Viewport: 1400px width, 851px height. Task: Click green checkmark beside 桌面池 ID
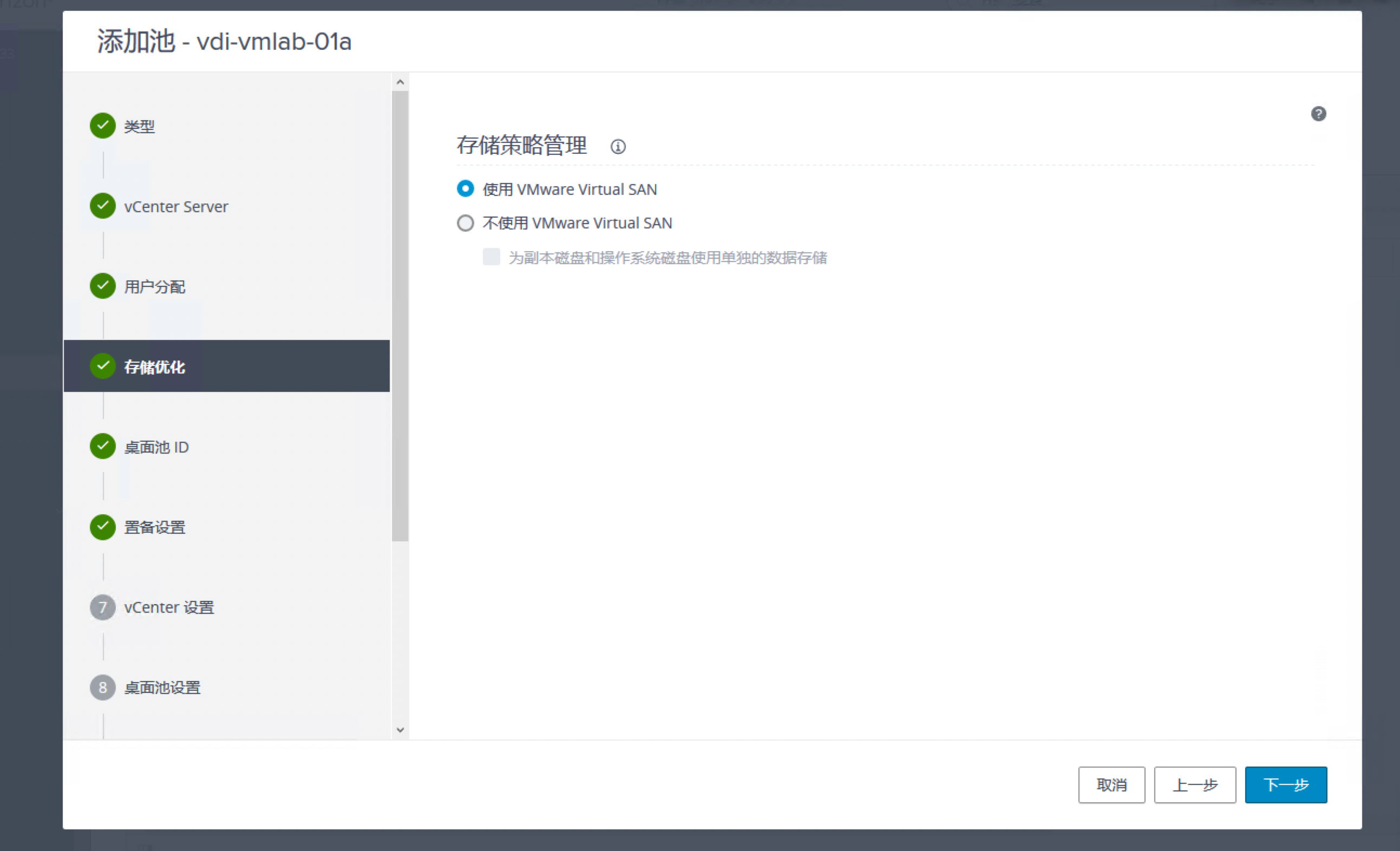[x=103, y=447]
